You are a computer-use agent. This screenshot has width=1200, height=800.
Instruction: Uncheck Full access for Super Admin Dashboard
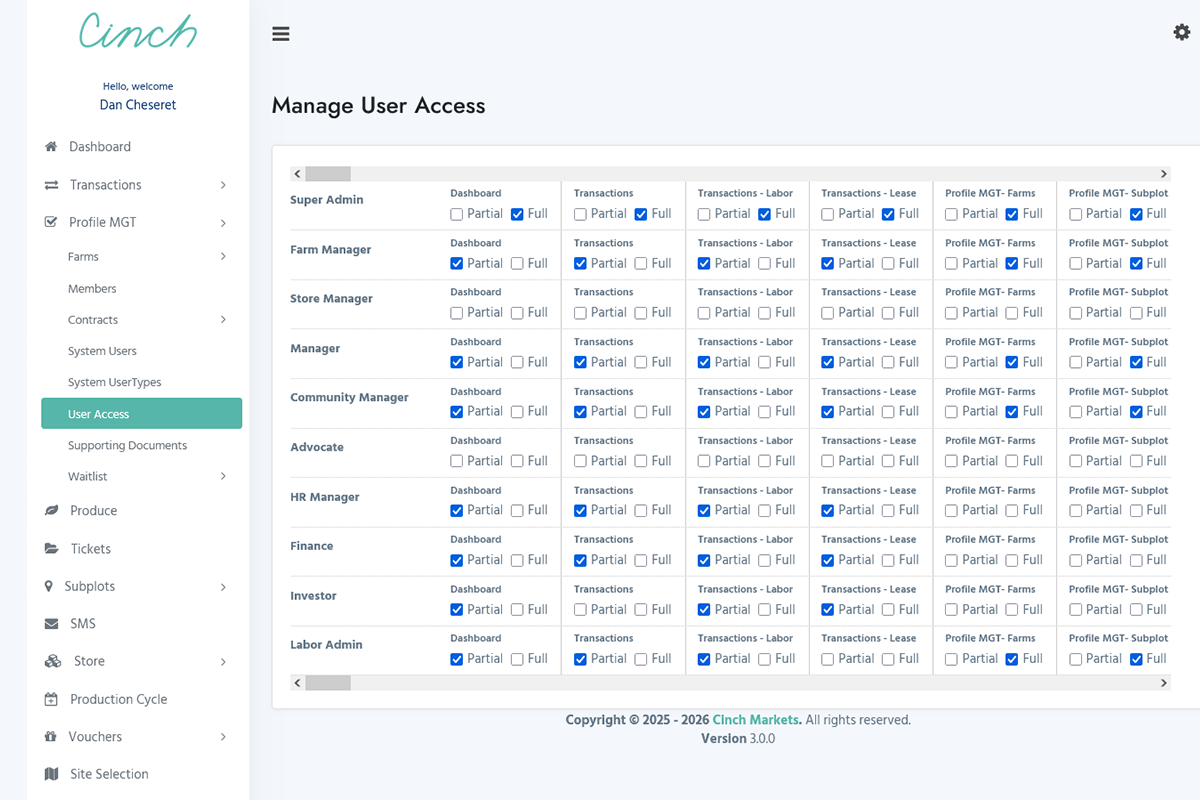tap(517, 214)
